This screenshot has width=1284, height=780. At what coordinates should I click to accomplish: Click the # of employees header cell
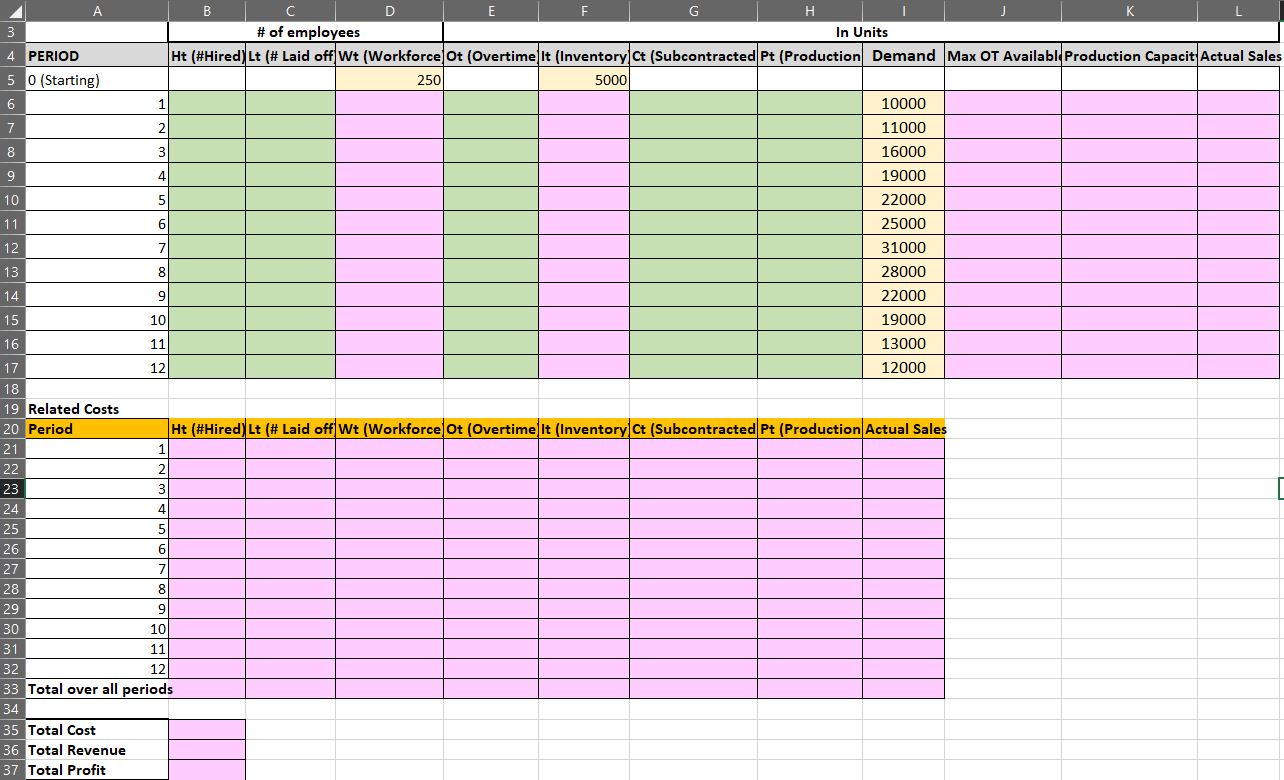[x=304, y=31]
